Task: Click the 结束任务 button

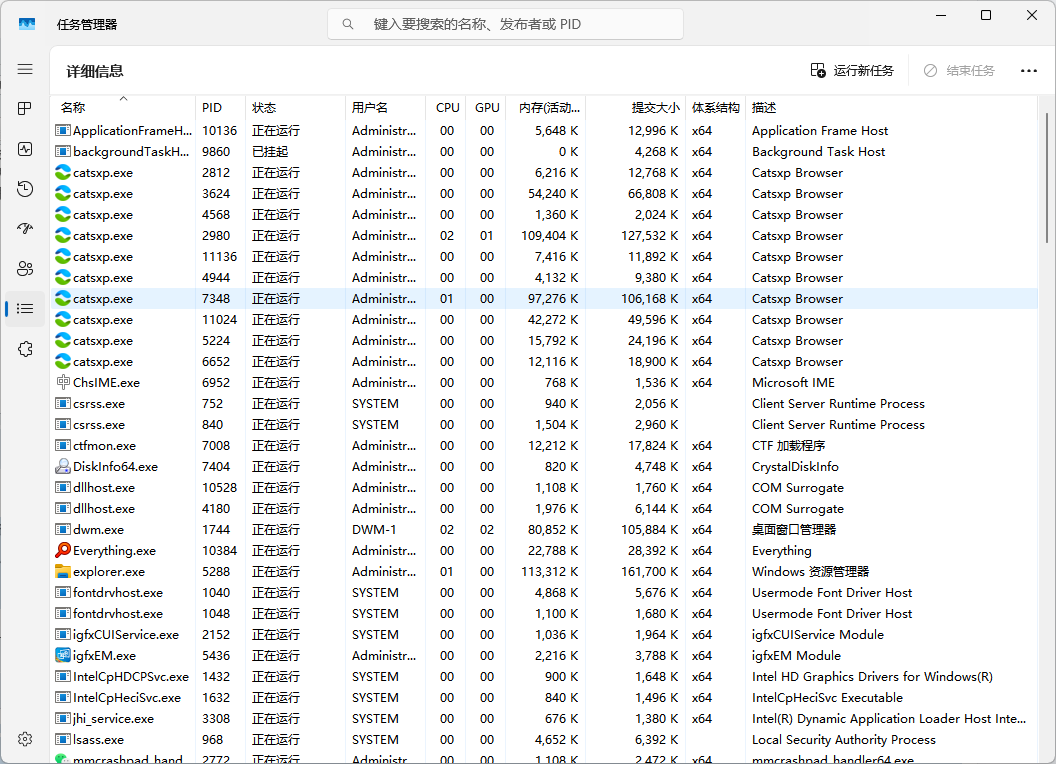Action: point(959,71)
